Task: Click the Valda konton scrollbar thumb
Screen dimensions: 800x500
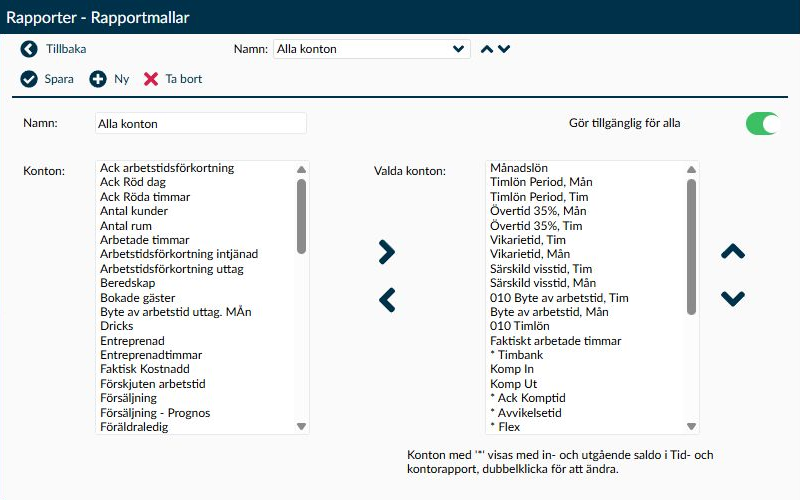Action: click(x=691, y=246)
